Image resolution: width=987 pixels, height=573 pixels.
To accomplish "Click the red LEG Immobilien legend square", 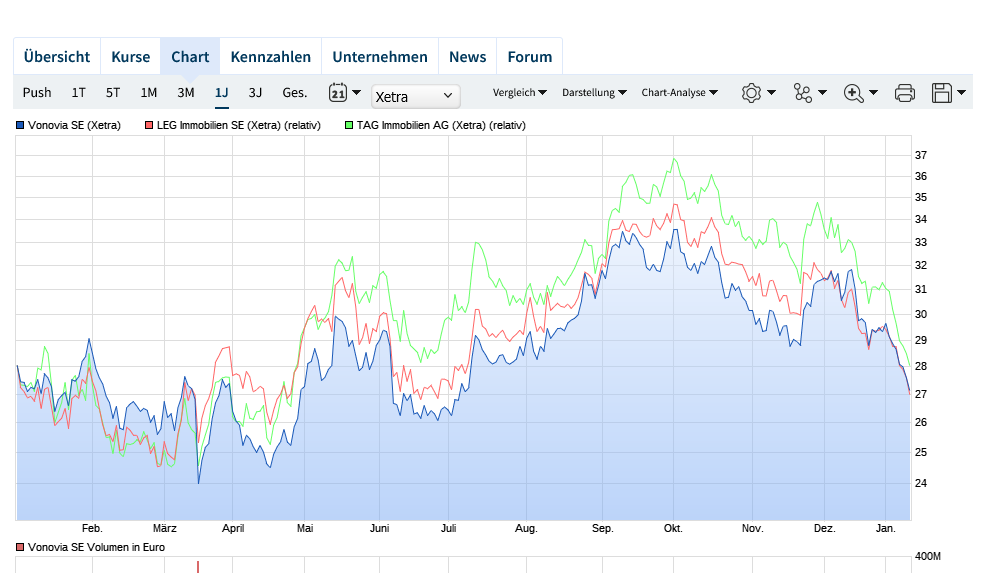I will tap(149, 126).
